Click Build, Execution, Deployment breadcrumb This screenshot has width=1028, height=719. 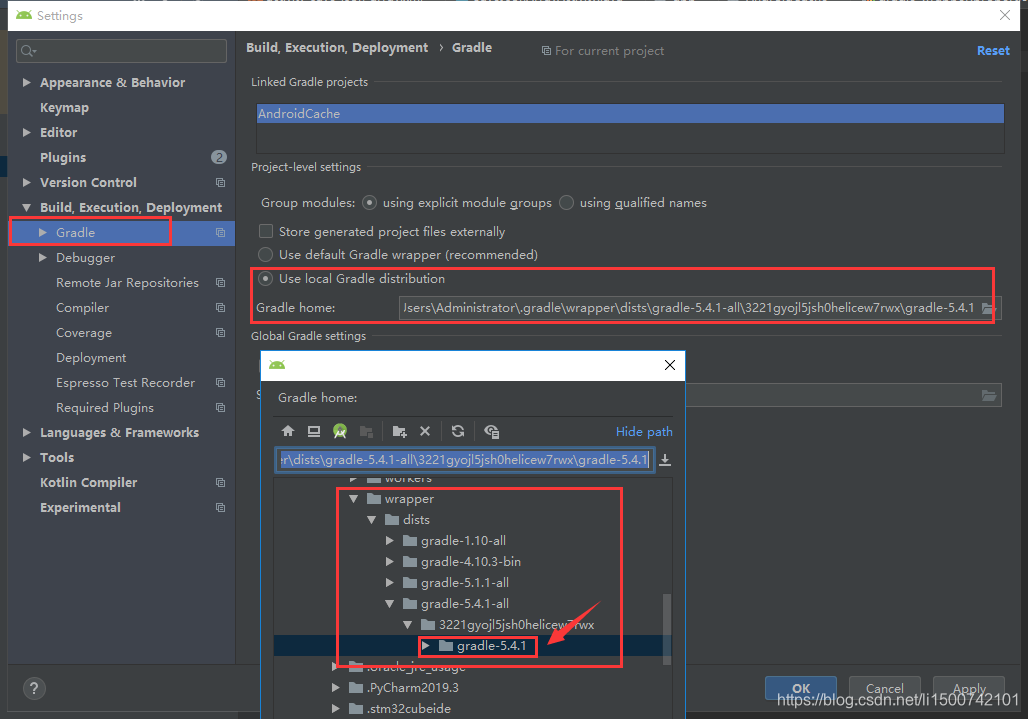[x=337, y=48]
